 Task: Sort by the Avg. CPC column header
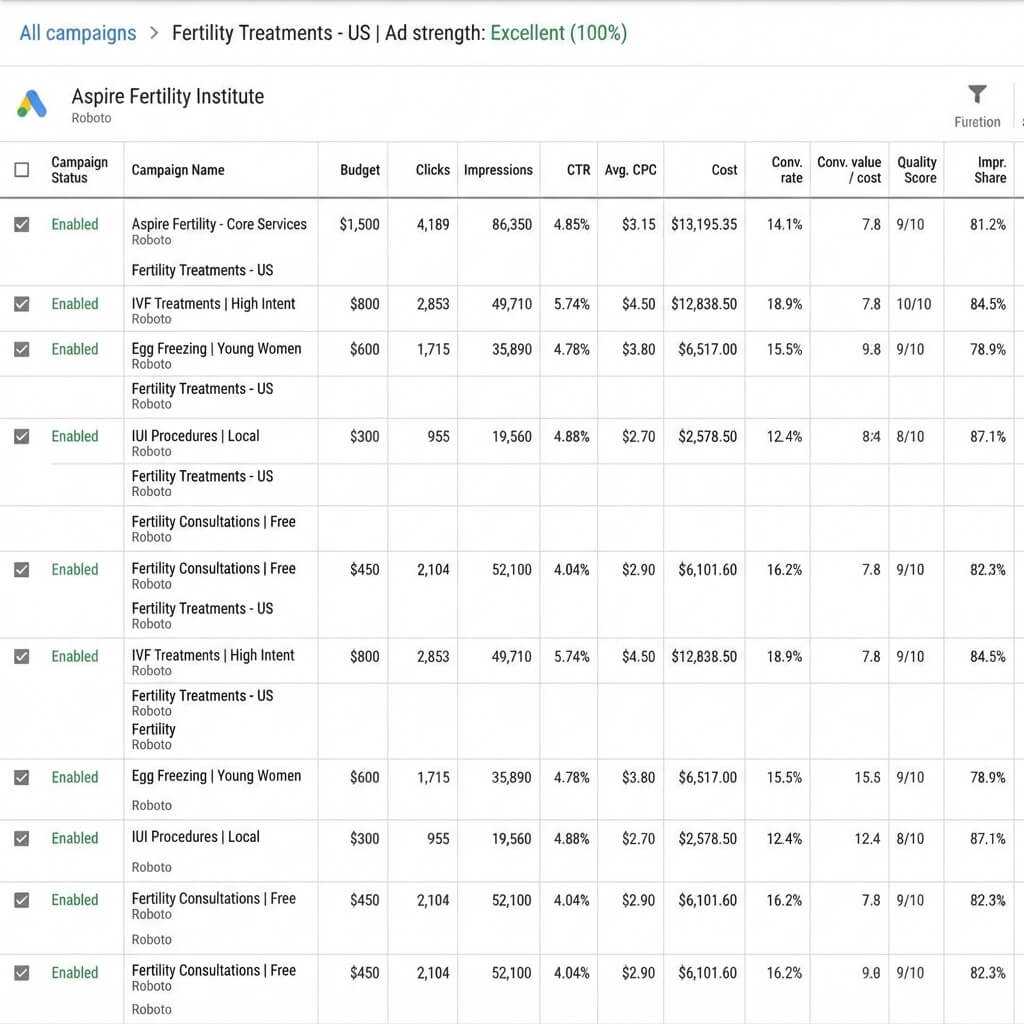pos(630,170)
